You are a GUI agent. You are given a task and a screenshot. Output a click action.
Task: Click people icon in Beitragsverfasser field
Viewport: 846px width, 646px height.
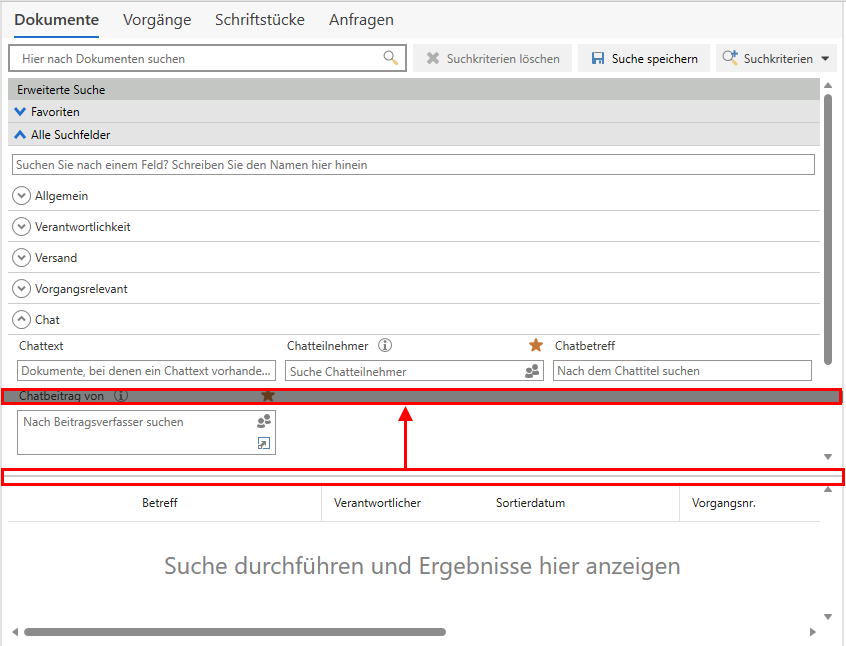(264, 422)
